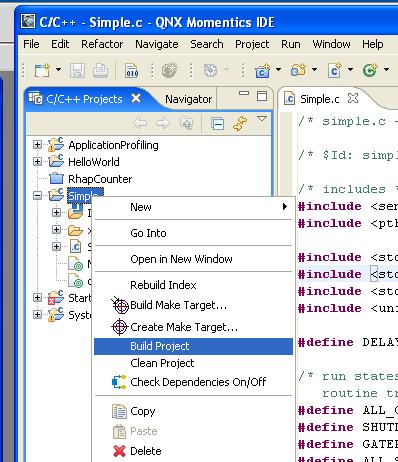This screenshot has width=398, height=462.
Task: Click the New C file toolbar icon
Action: click(x=334, y=70)
